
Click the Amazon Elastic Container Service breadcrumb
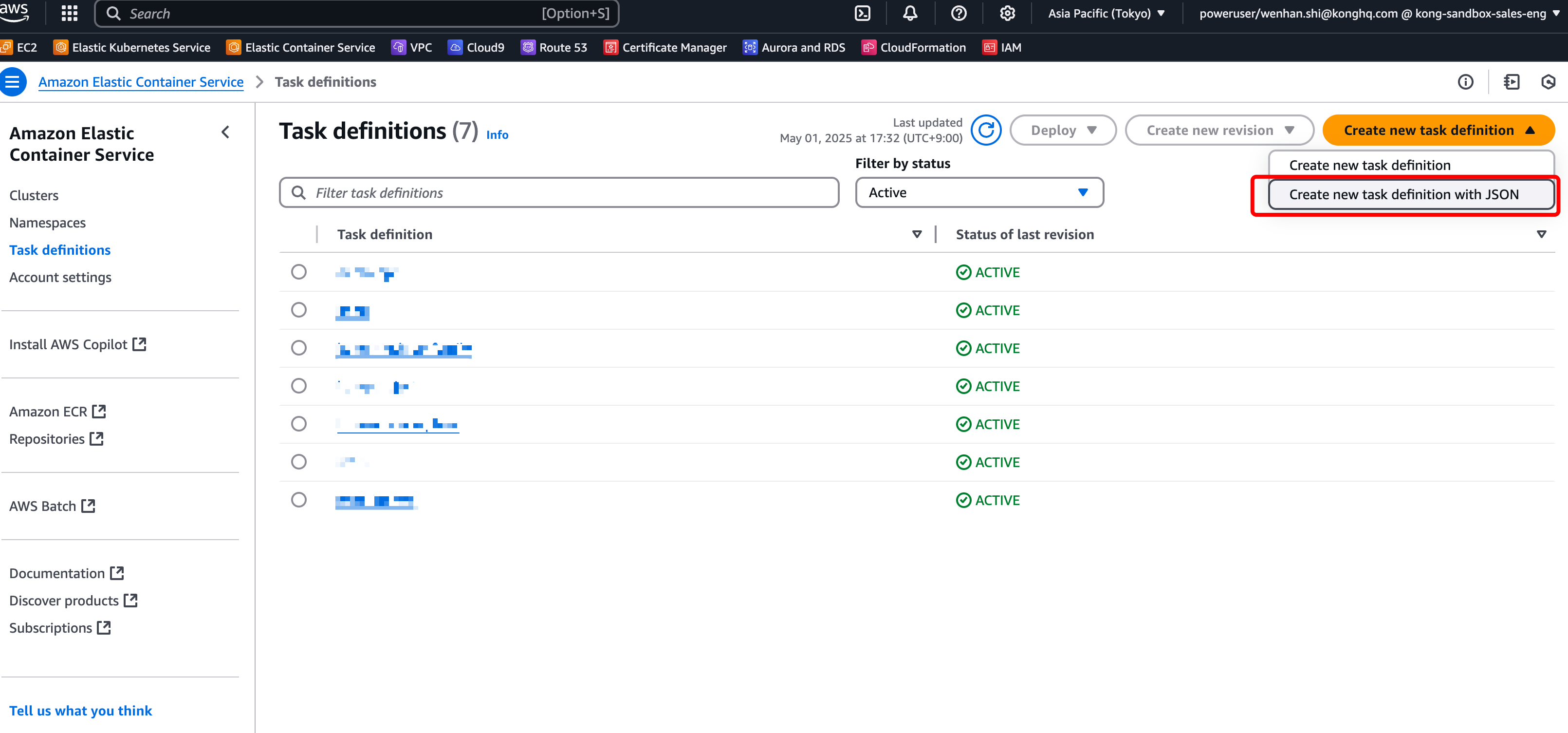(x=141, y=82)
